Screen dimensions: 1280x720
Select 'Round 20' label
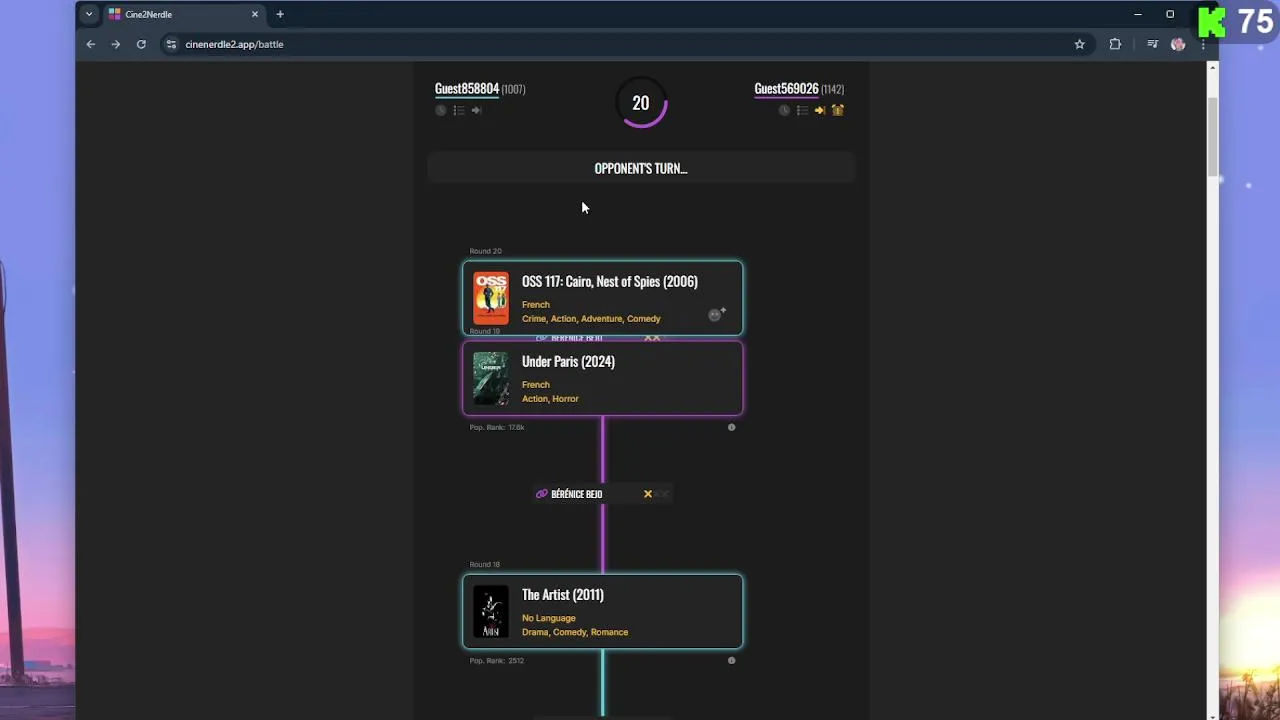[x=486, y=251]
